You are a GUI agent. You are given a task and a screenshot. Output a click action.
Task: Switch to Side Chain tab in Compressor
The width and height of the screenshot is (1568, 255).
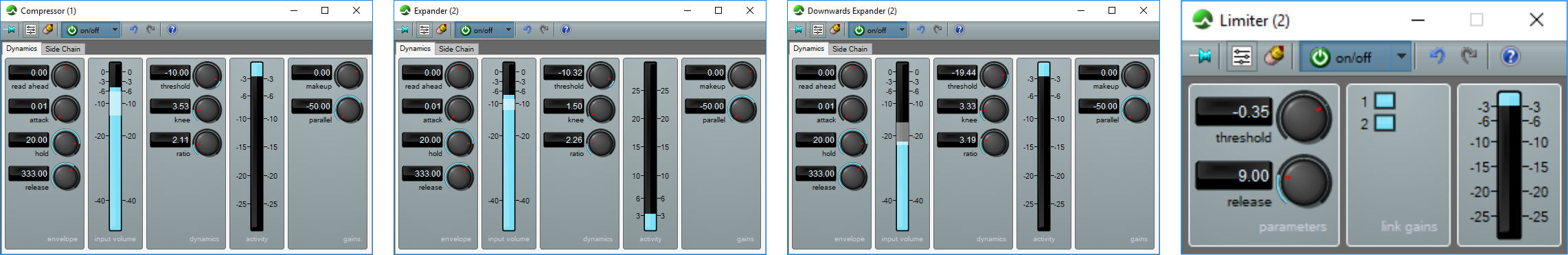[x=63, y=49]
